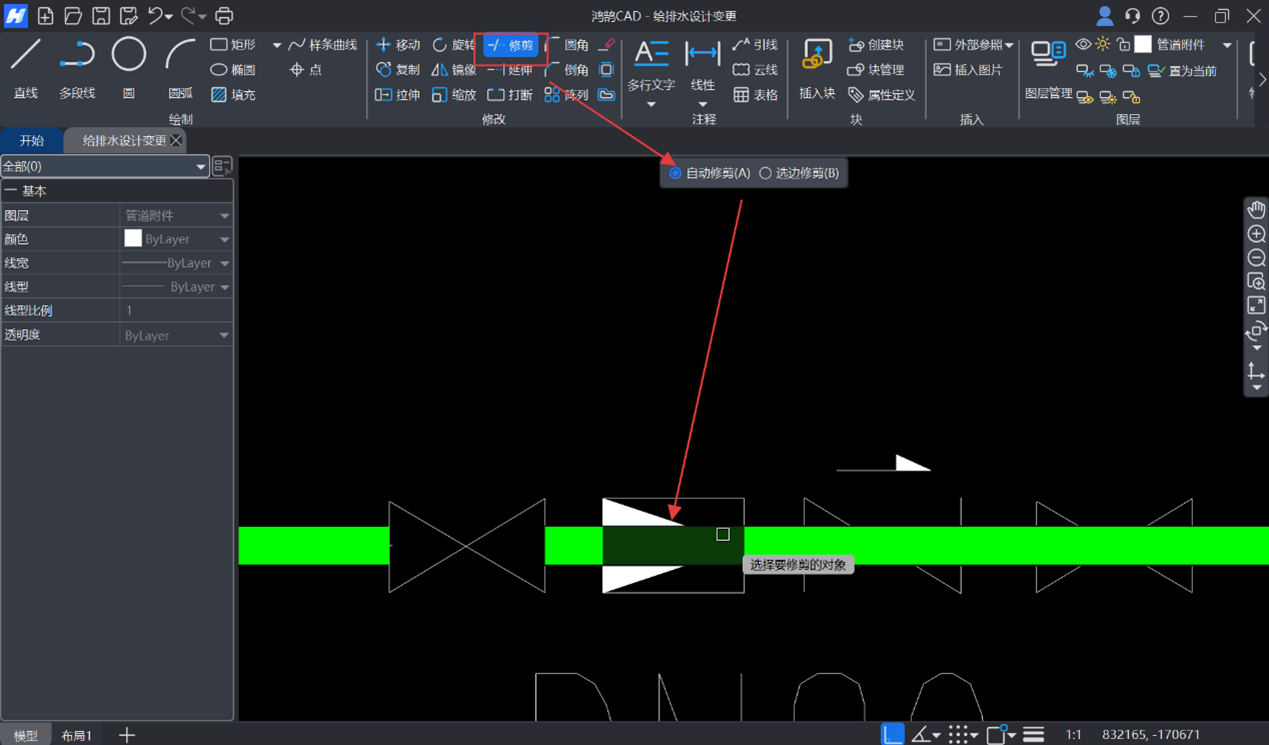Click the white ByLayer color swatch
This screenshot has width=1269, height=745.
point(133,239)
